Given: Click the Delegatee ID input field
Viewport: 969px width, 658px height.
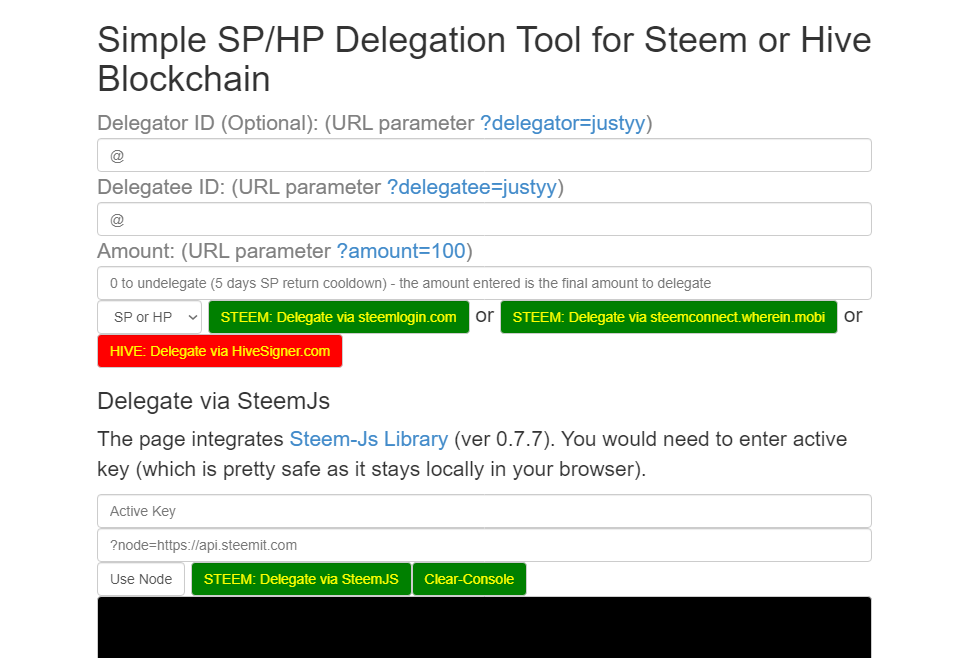Looking at the screenshot, I should (484, 219).
